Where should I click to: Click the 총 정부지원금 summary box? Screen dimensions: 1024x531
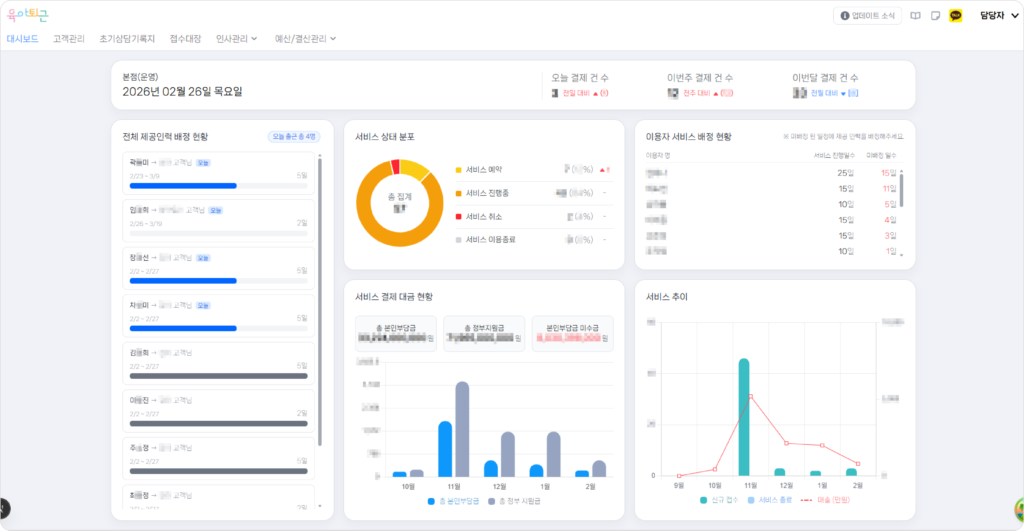point(484,334)
